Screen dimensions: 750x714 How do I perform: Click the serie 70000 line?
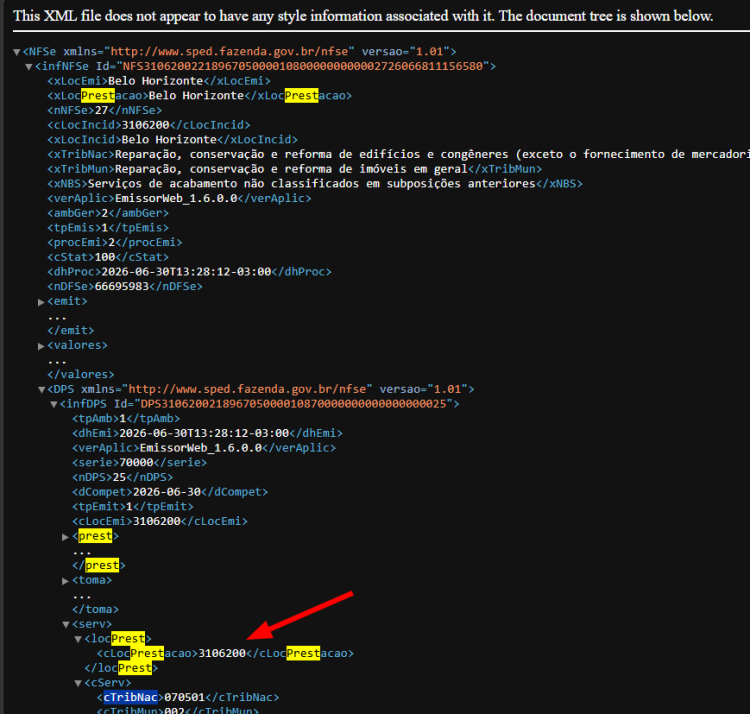tap(139, 462)
